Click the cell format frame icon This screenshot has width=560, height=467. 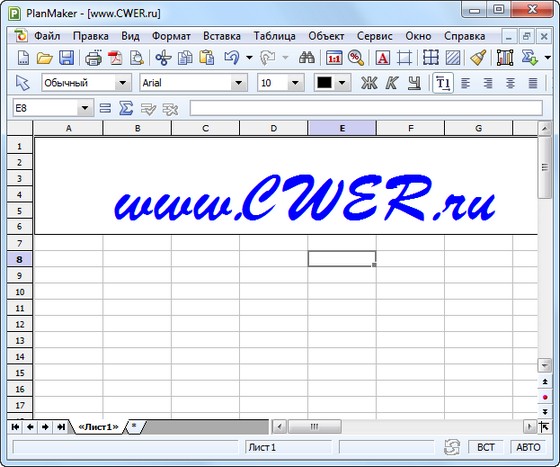click(x=404, y=58)
